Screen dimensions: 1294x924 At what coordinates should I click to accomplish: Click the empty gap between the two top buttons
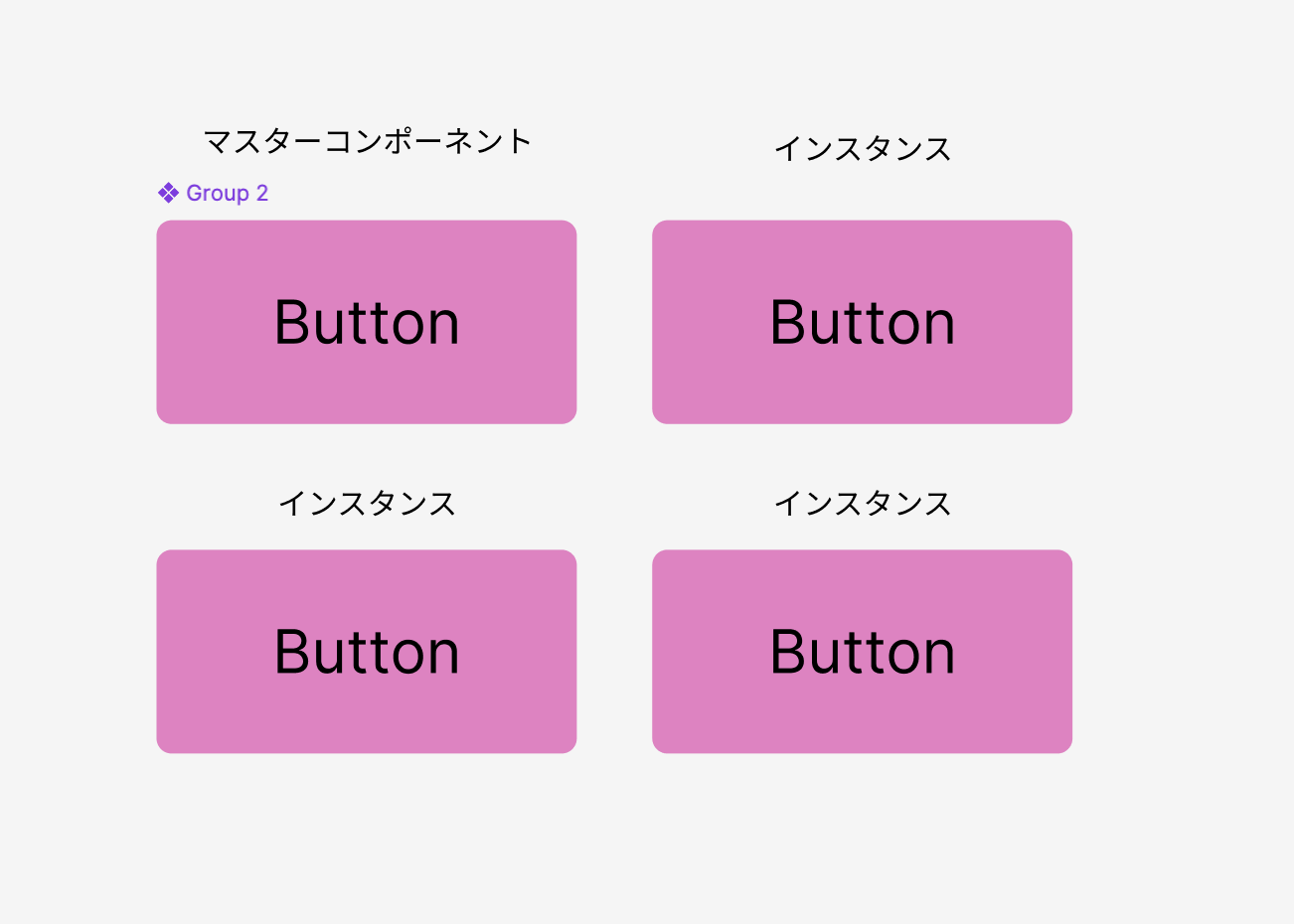click(x=614, y=322)
